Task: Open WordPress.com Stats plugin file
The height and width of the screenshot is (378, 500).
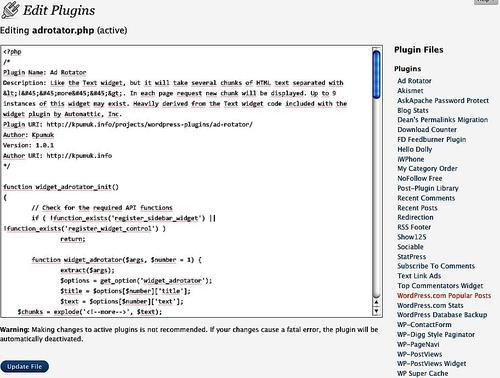Action: click(430, 305)
